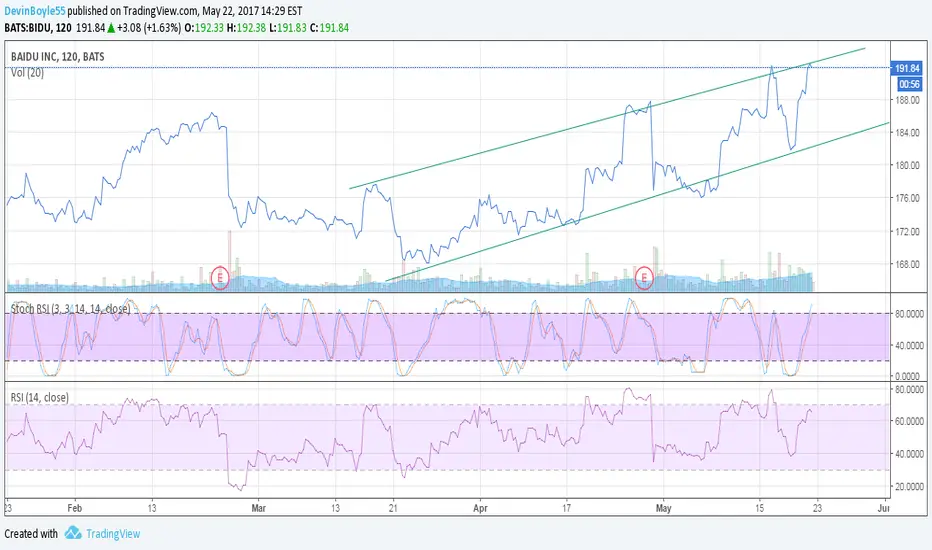This screenshot has width=932, height=550.
Task: Click the May date axis label
Action: pos(663,508)
